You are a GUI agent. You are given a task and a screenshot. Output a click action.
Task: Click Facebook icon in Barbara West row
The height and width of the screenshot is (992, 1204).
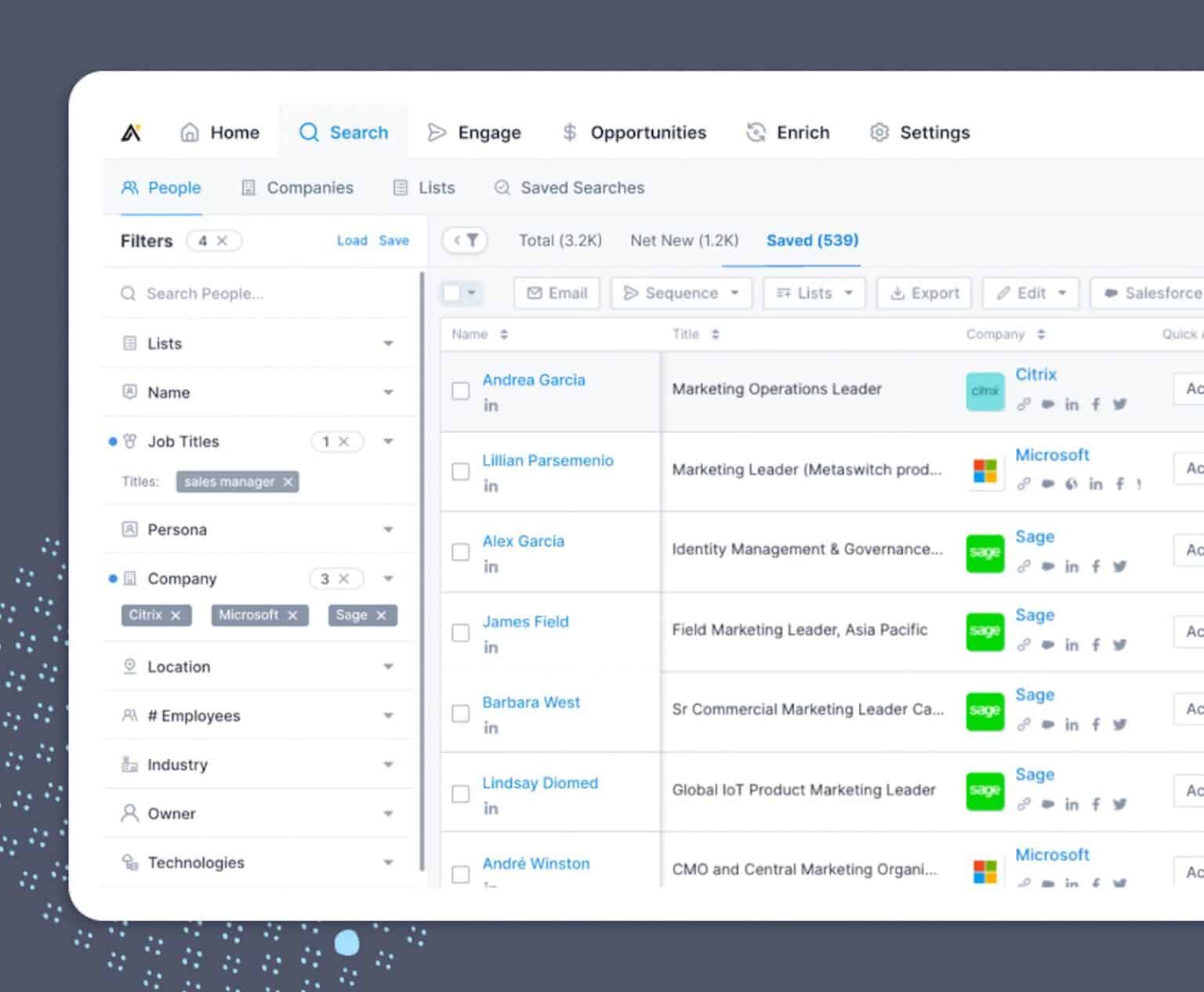click(1096, 725)
